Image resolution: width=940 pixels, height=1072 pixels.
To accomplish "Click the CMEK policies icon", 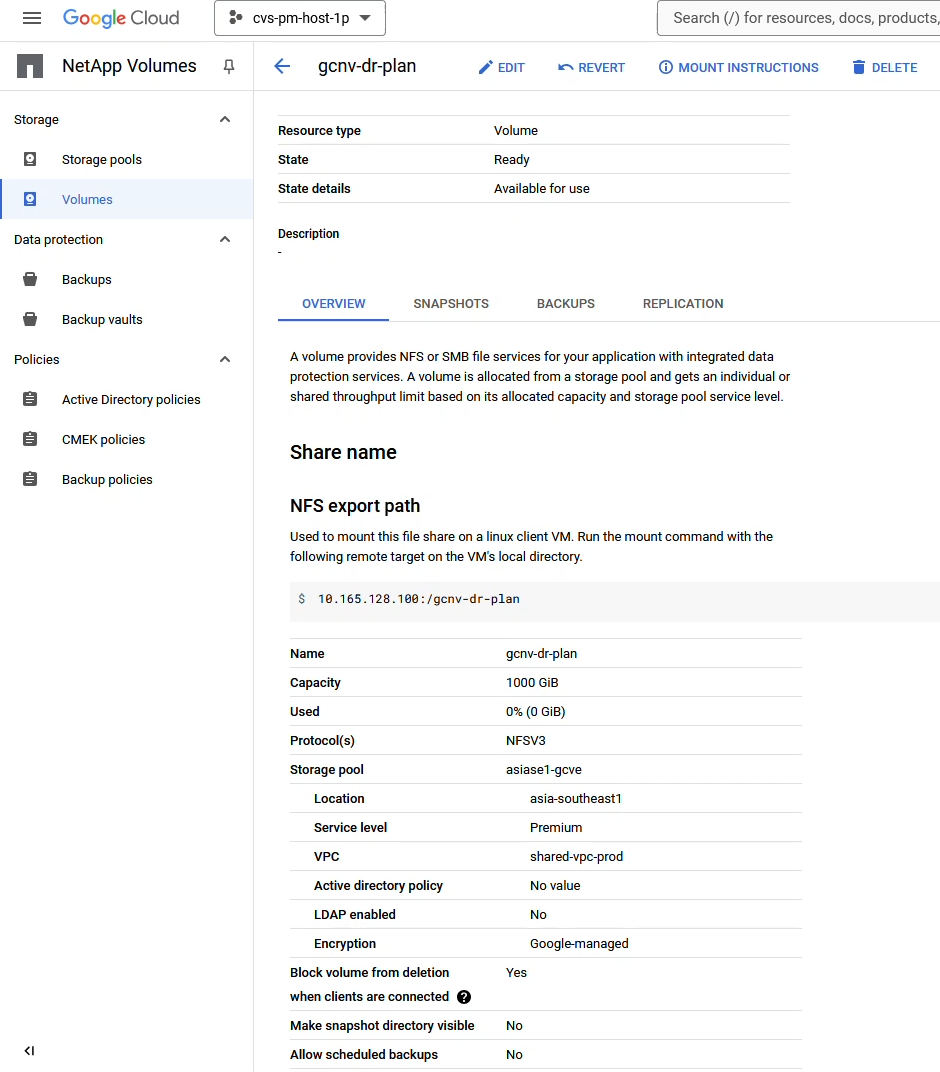I will (x=30, y=439).
